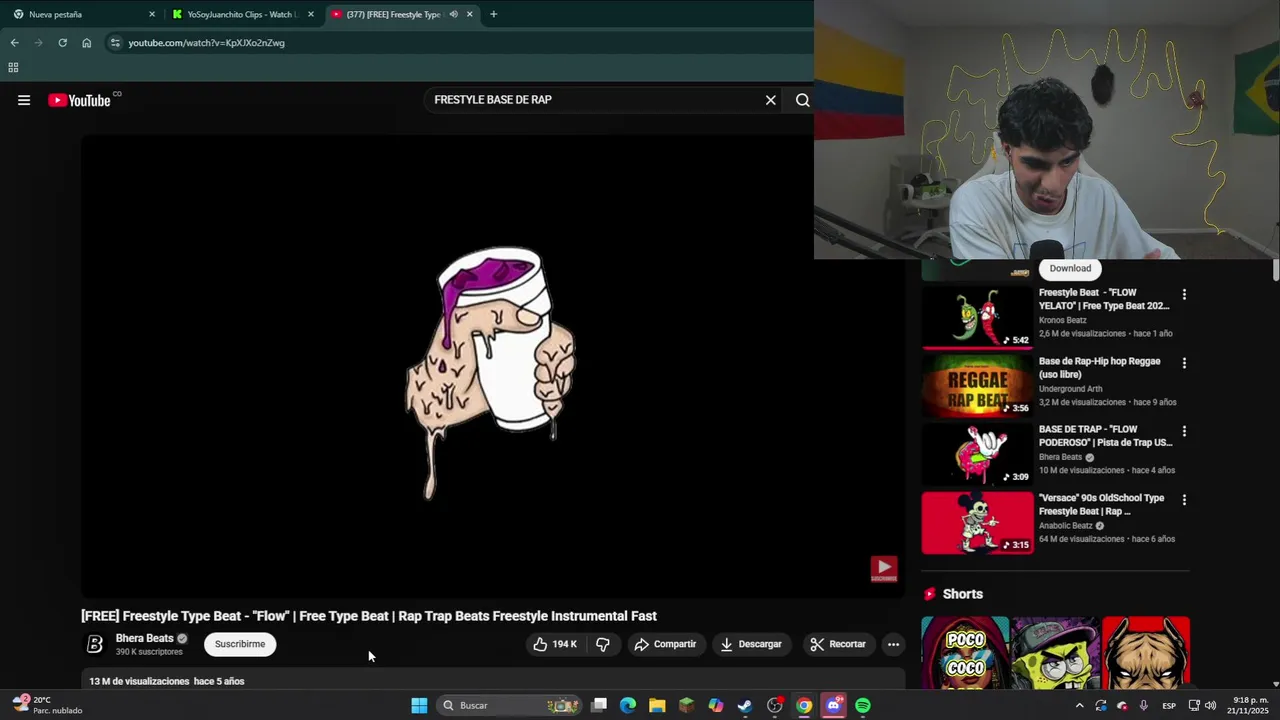
Task: Click the youtube.com address bar URL
Action: [x=207, y=43]
